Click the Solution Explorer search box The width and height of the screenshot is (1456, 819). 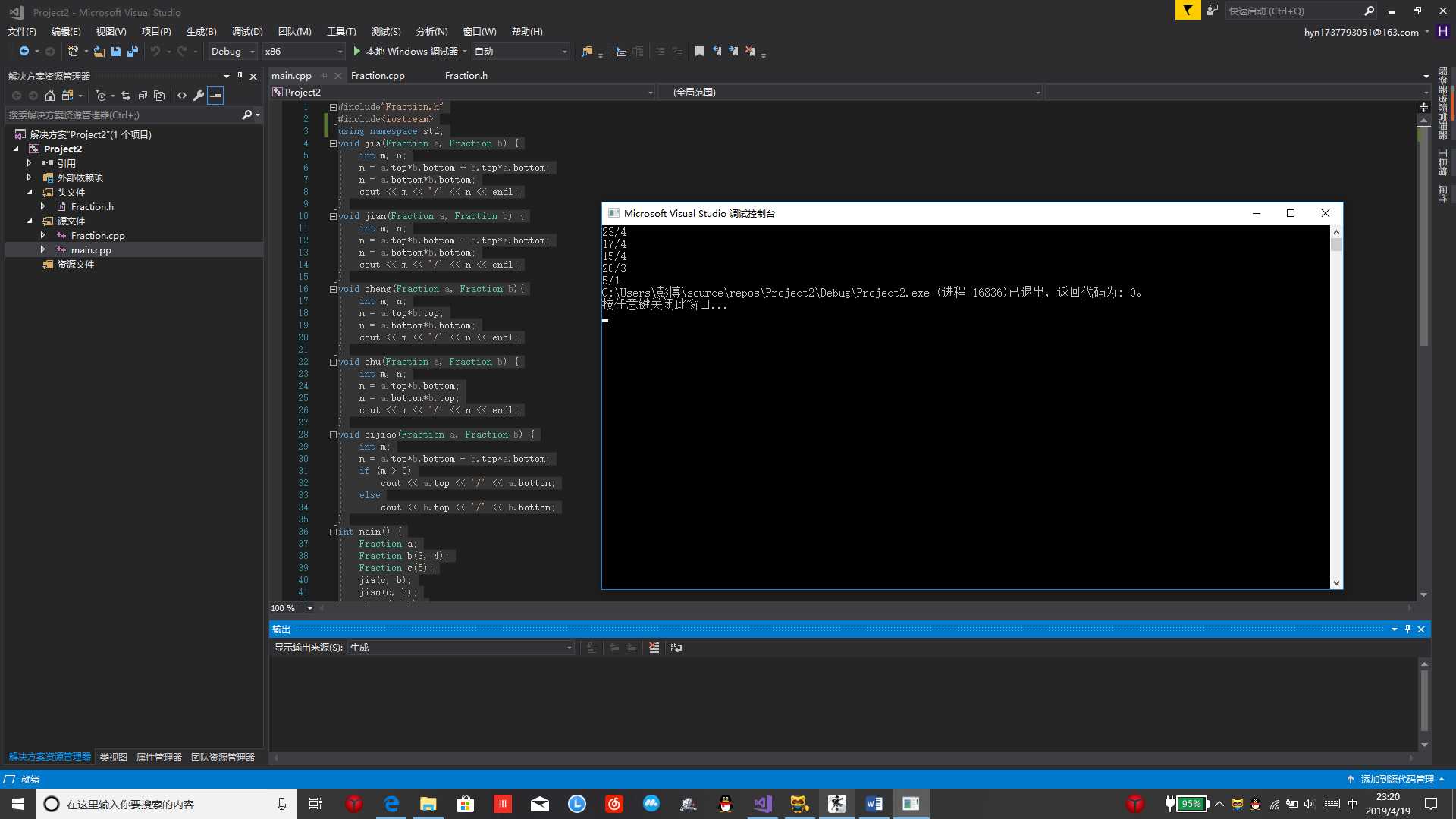pyautogui.click(x=124, y=115)
